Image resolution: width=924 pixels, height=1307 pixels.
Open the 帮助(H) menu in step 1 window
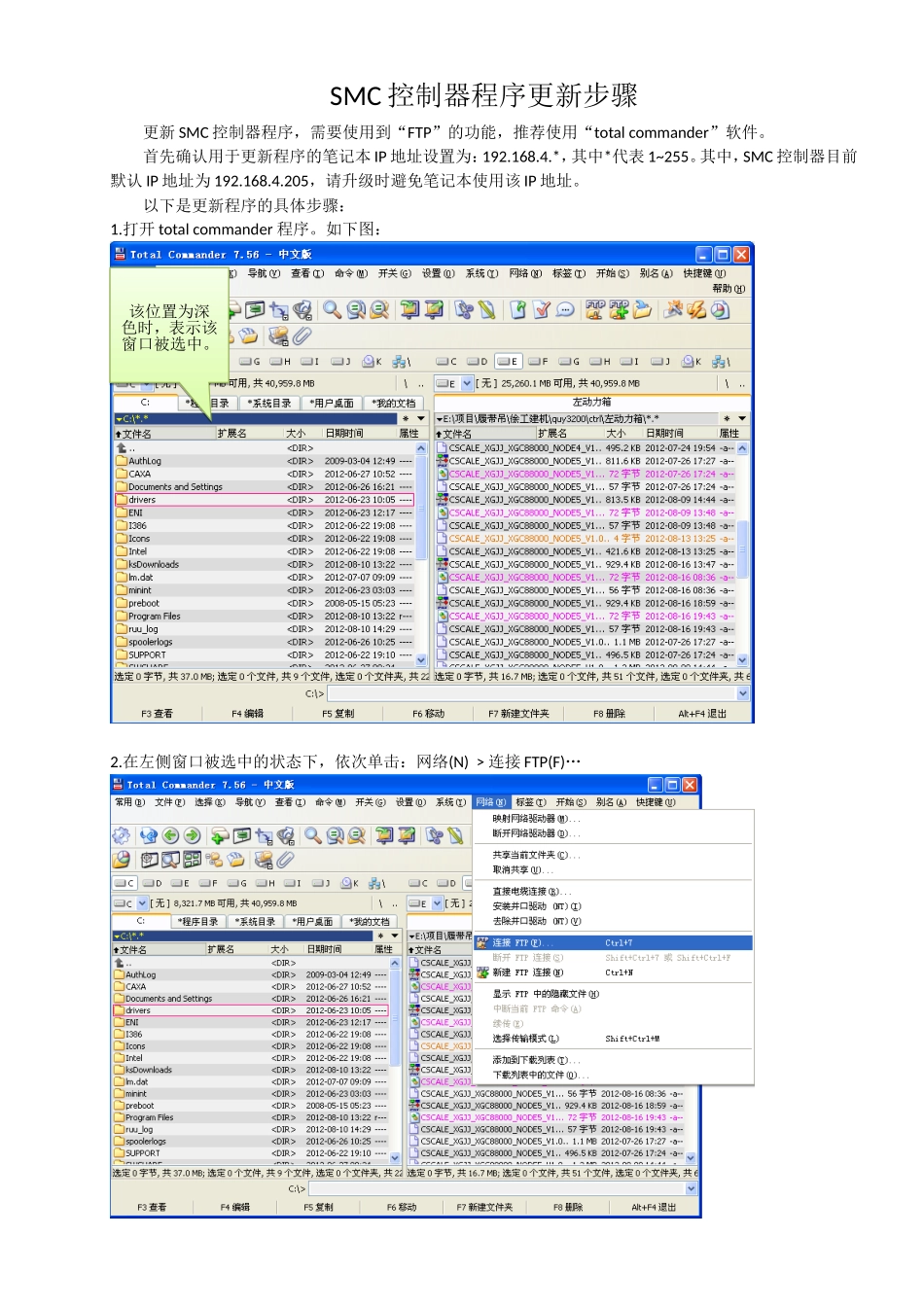click(x=729, y=288)
